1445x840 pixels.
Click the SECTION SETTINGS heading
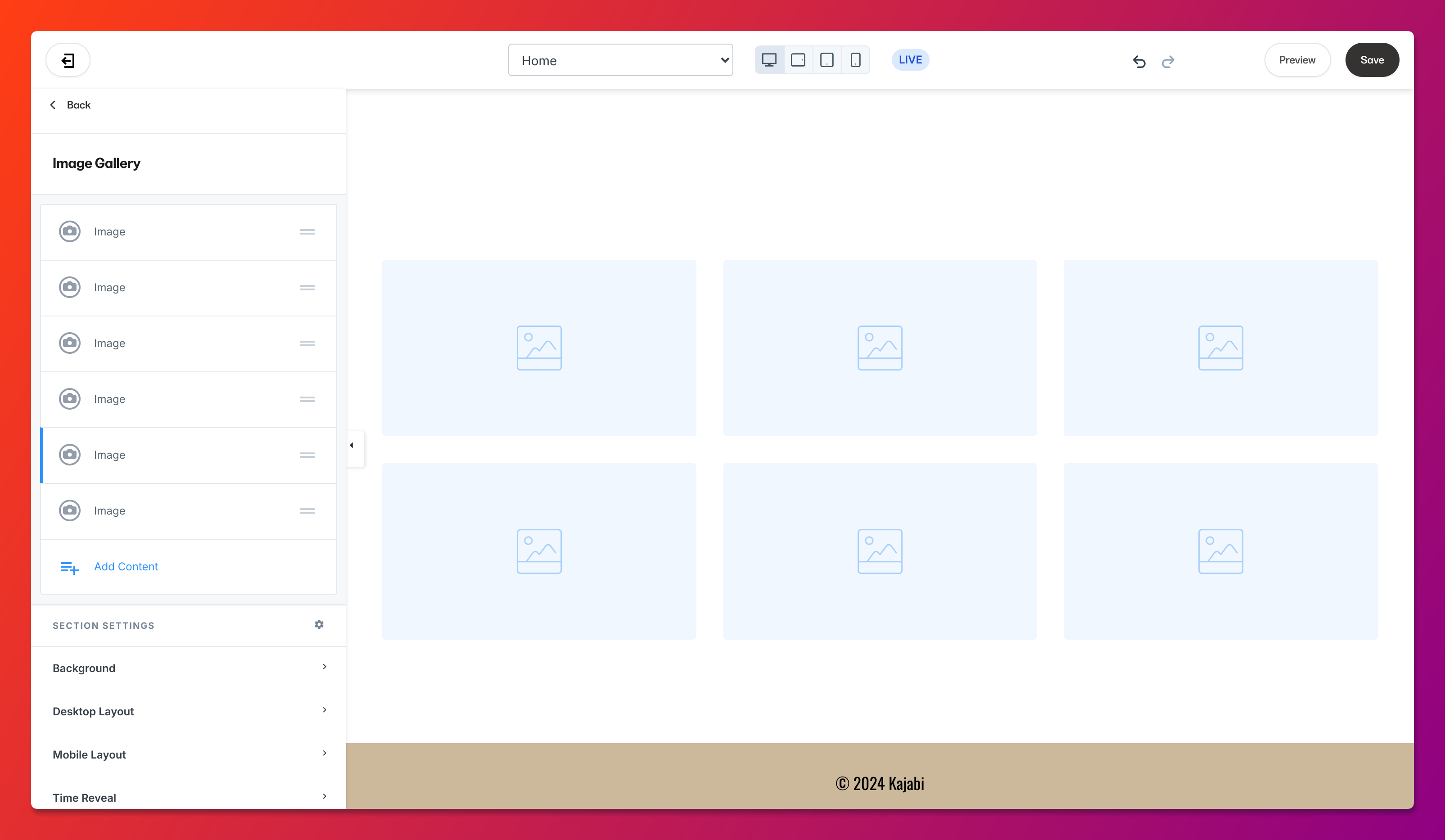click(104, 626)
